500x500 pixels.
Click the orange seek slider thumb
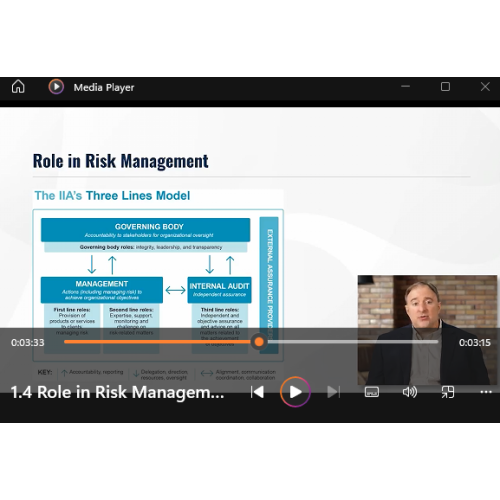[259, 342]
